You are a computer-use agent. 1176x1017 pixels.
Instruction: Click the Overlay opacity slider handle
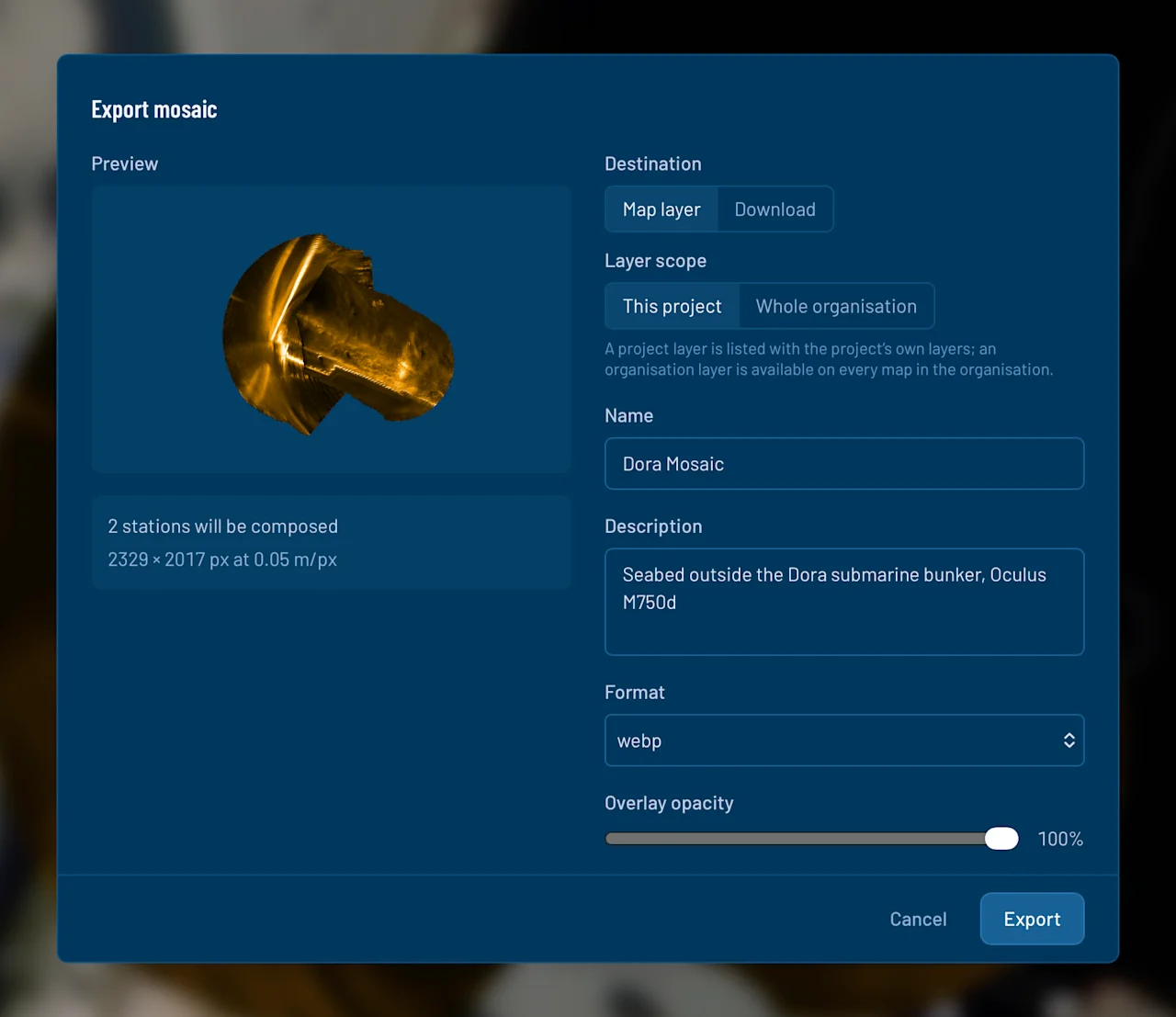(x=1001, y=839)
